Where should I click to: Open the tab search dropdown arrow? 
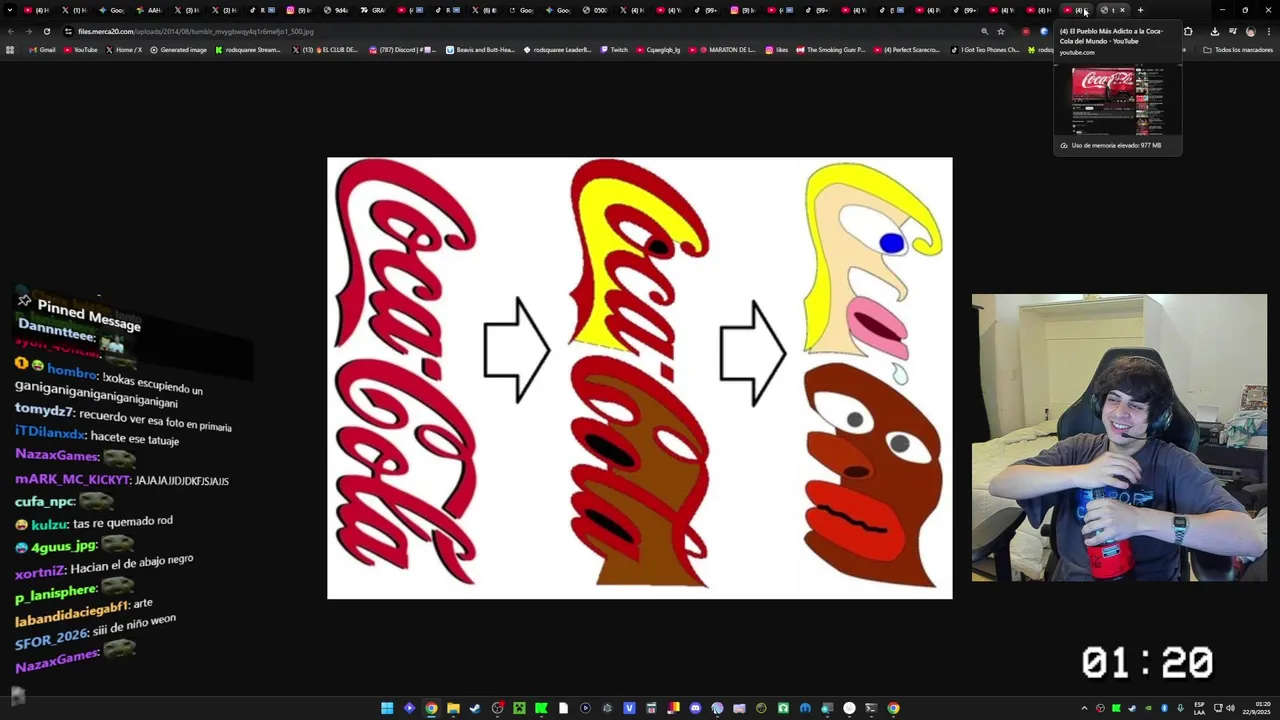click(x=10, y=10)
